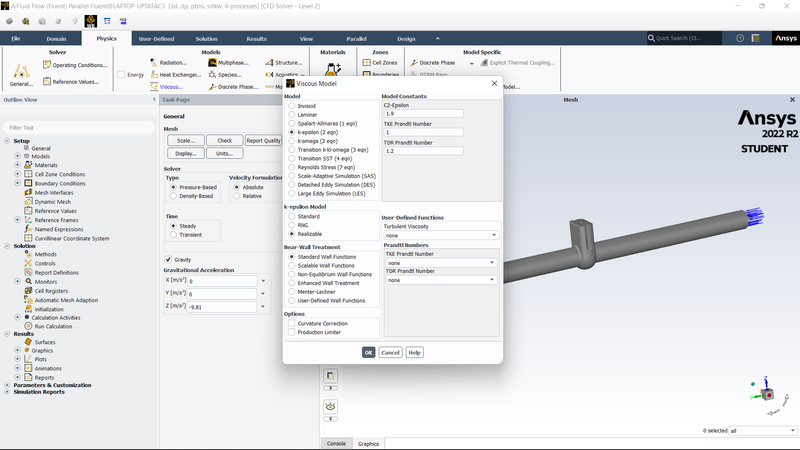Click the orientation axis triad cube
Screen dimensions: 800x450
[767, 394]
